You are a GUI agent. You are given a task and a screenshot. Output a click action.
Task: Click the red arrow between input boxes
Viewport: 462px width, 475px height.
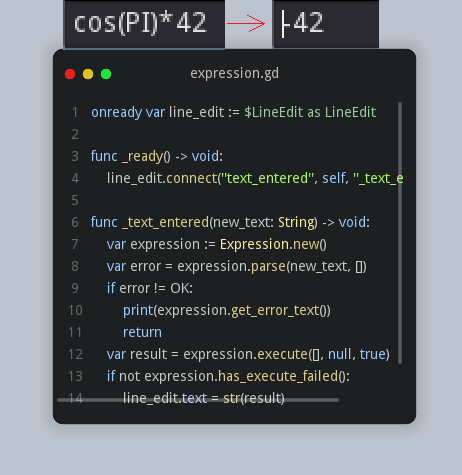tap(246, 23)
